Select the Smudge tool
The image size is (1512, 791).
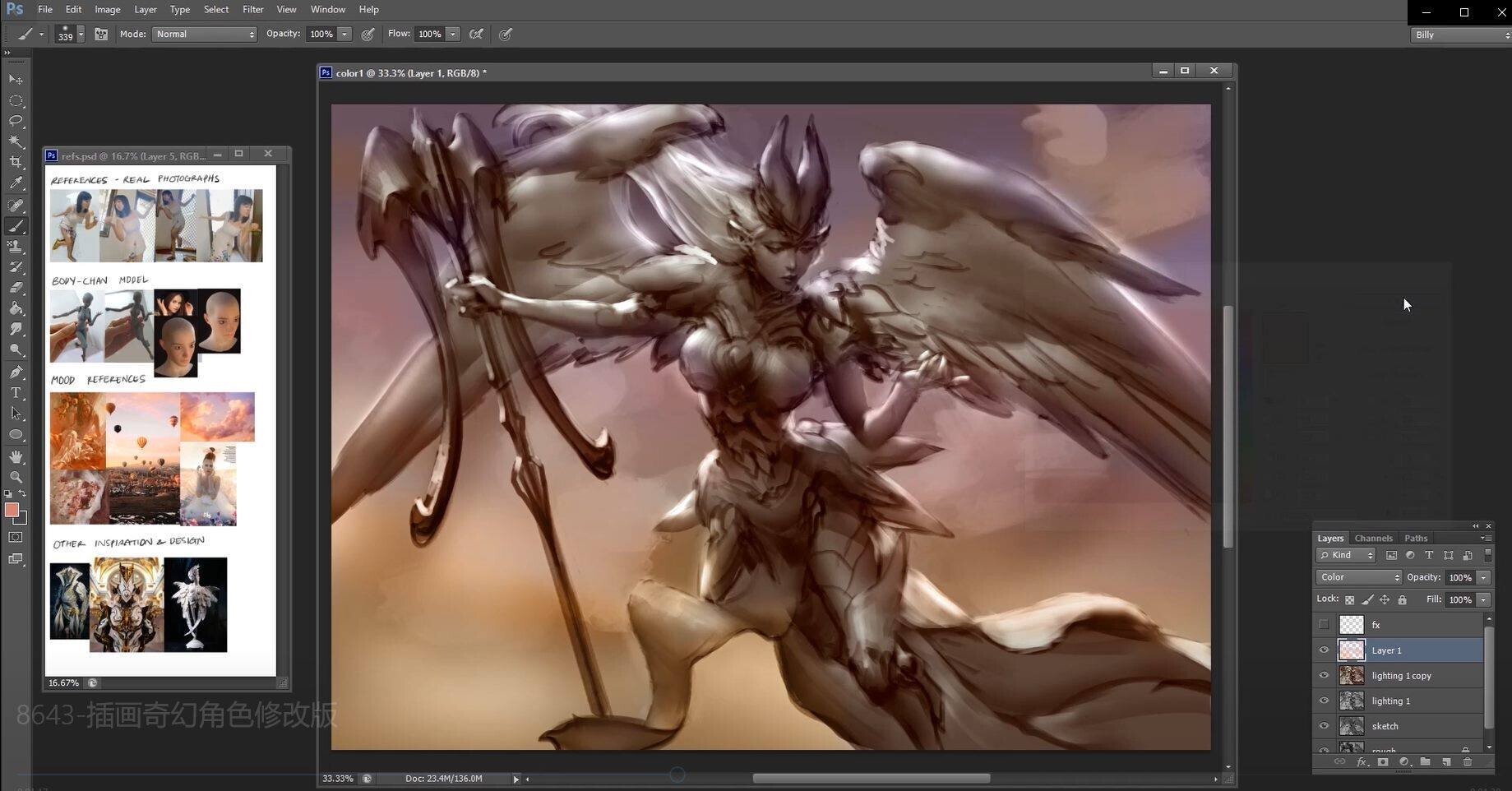point(16,329)
